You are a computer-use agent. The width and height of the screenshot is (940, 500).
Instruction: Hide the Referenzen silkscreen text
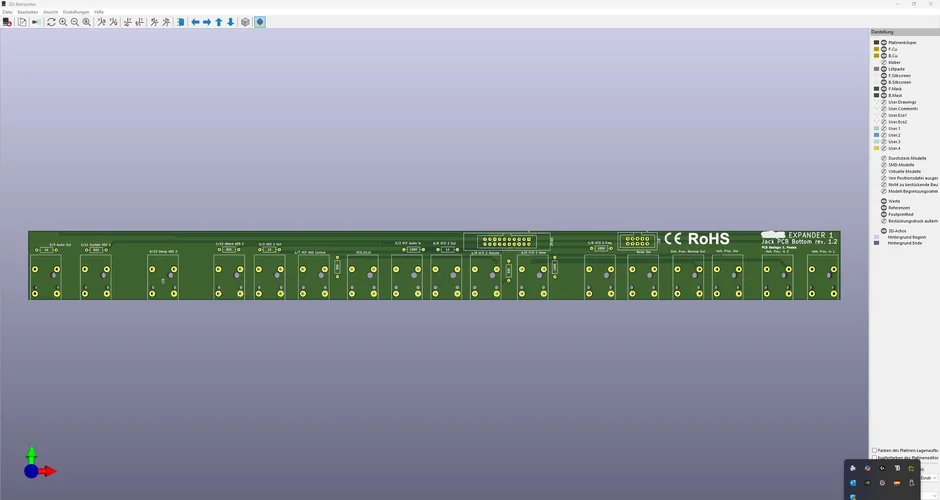(x=884, y=208)
